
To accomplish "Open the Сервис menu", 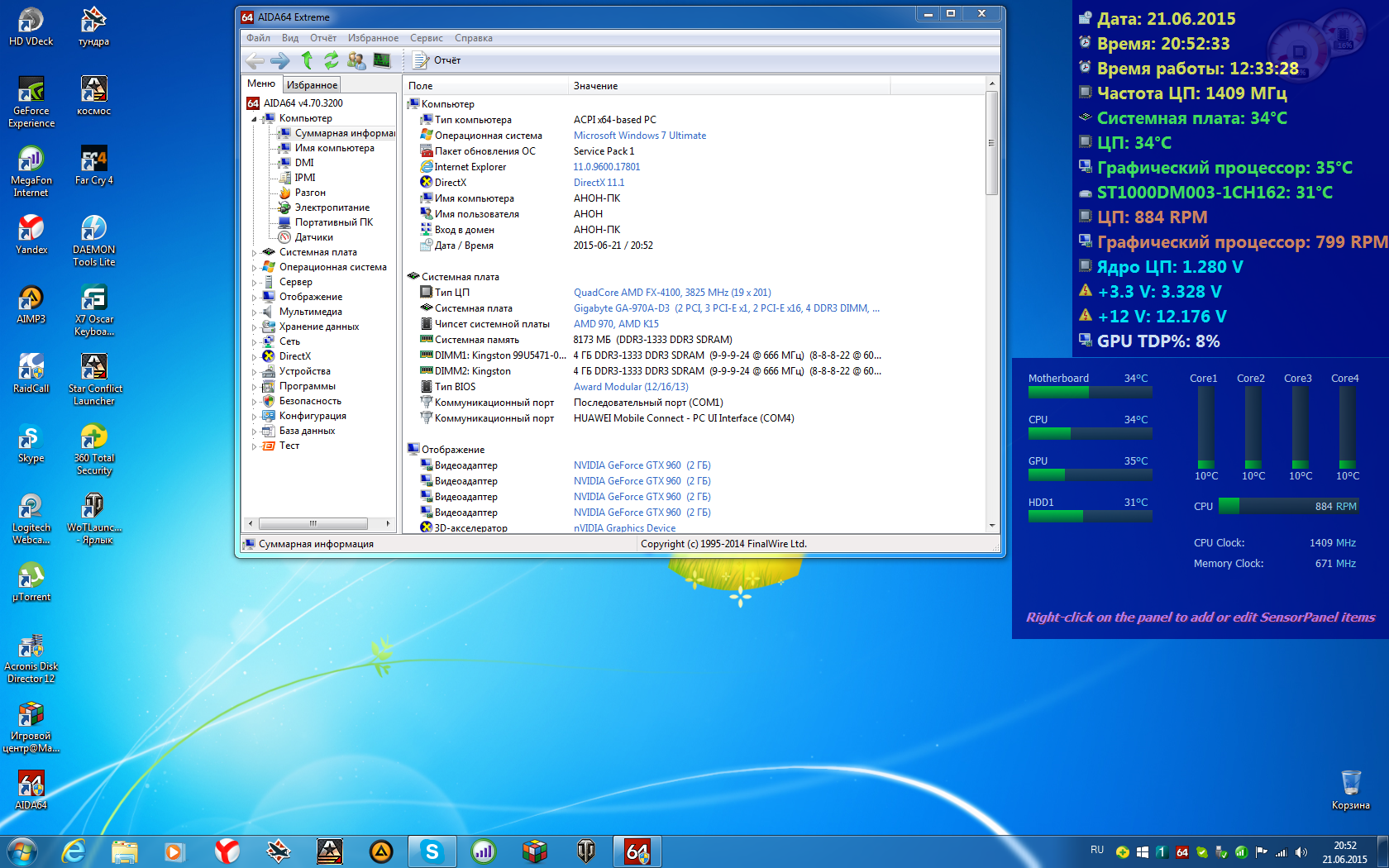I will coord(427,38).
